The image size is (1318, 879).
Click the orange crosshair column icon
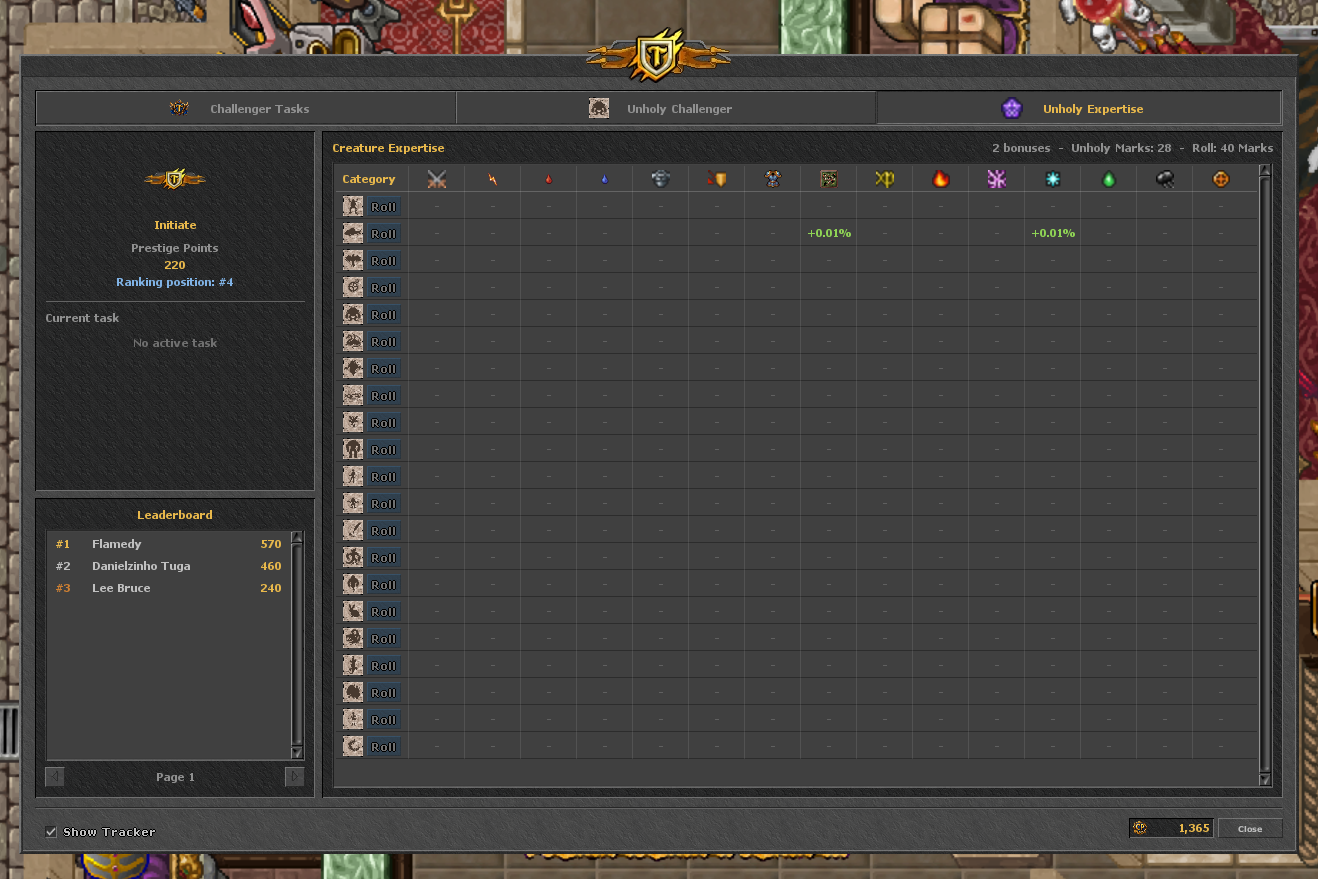pos(1220,179)
